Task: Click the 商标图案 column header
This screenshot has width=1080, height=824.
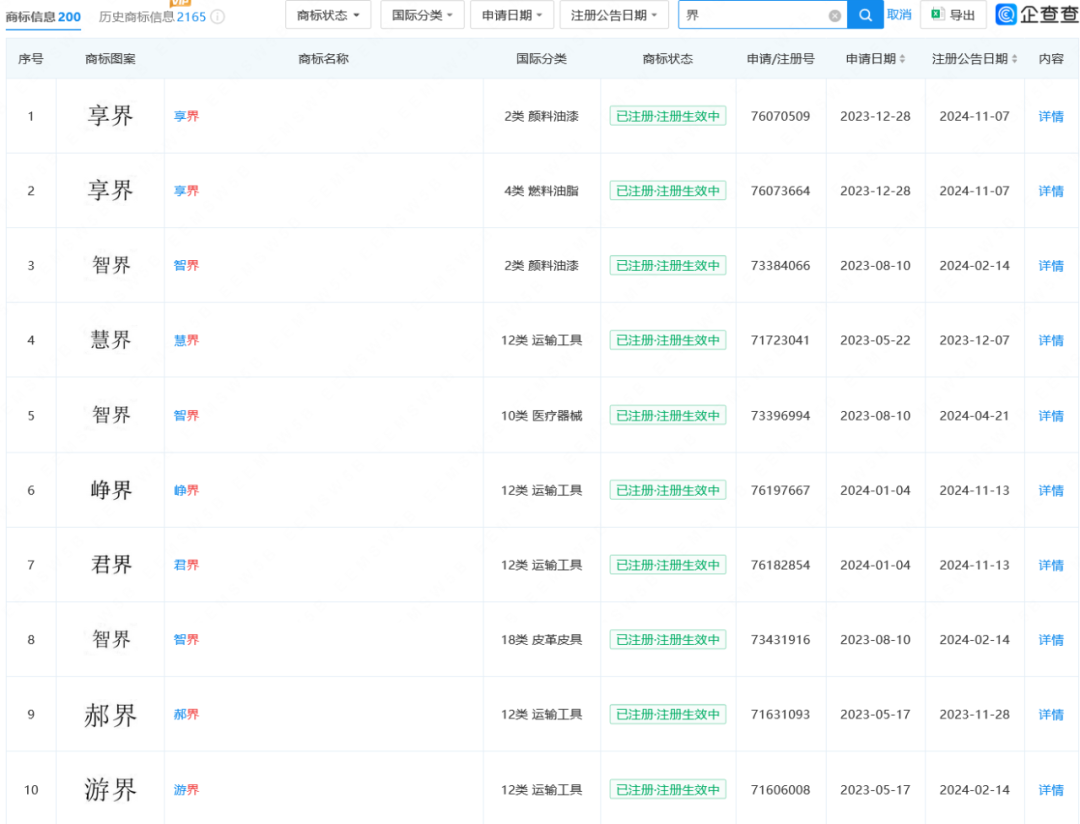Action: pyautogui.click(x=110, y=59)
